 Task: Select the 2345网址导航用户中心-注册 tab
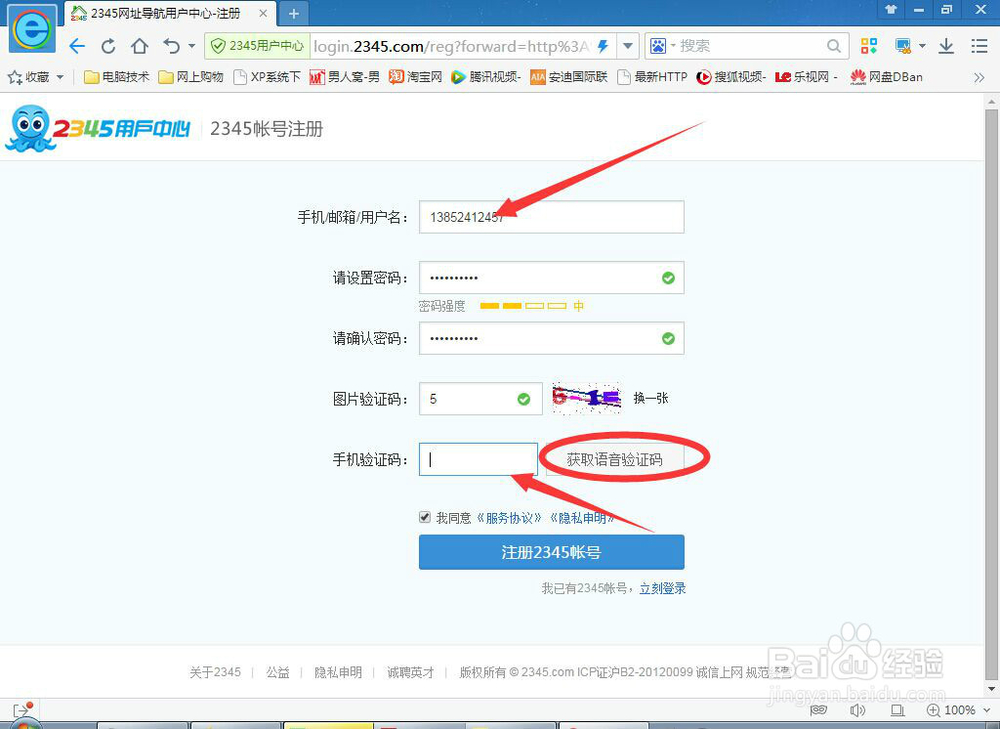pos(165,13)
